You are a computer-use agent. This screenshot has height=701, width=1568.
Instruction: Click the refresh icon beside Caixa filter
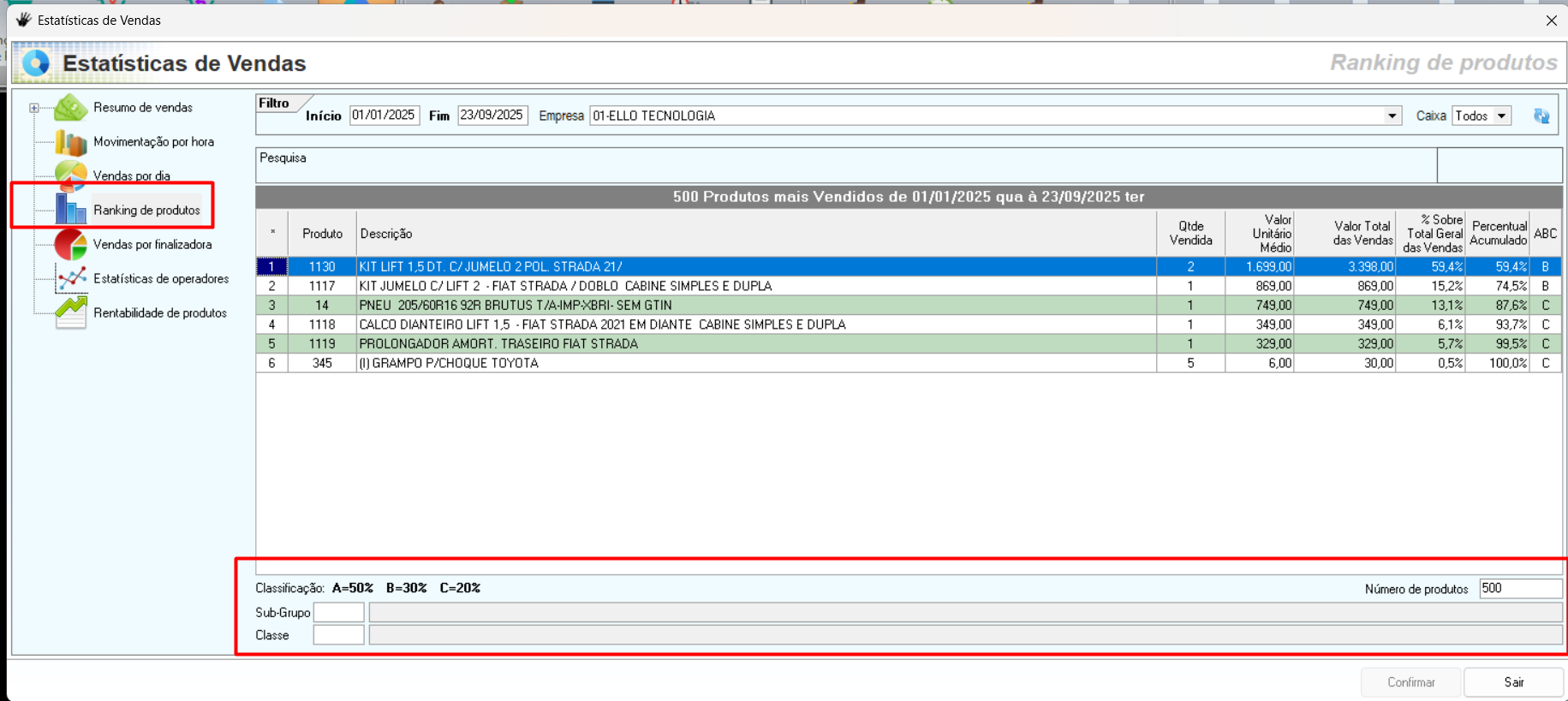click(x=1541, y=116)
